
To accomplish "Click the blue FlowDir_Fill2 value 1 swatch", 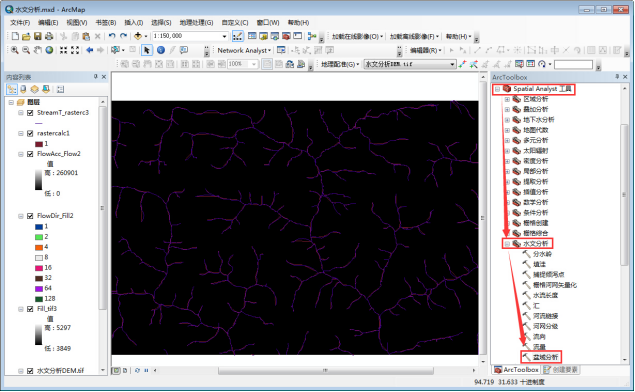I will (39, 227).
